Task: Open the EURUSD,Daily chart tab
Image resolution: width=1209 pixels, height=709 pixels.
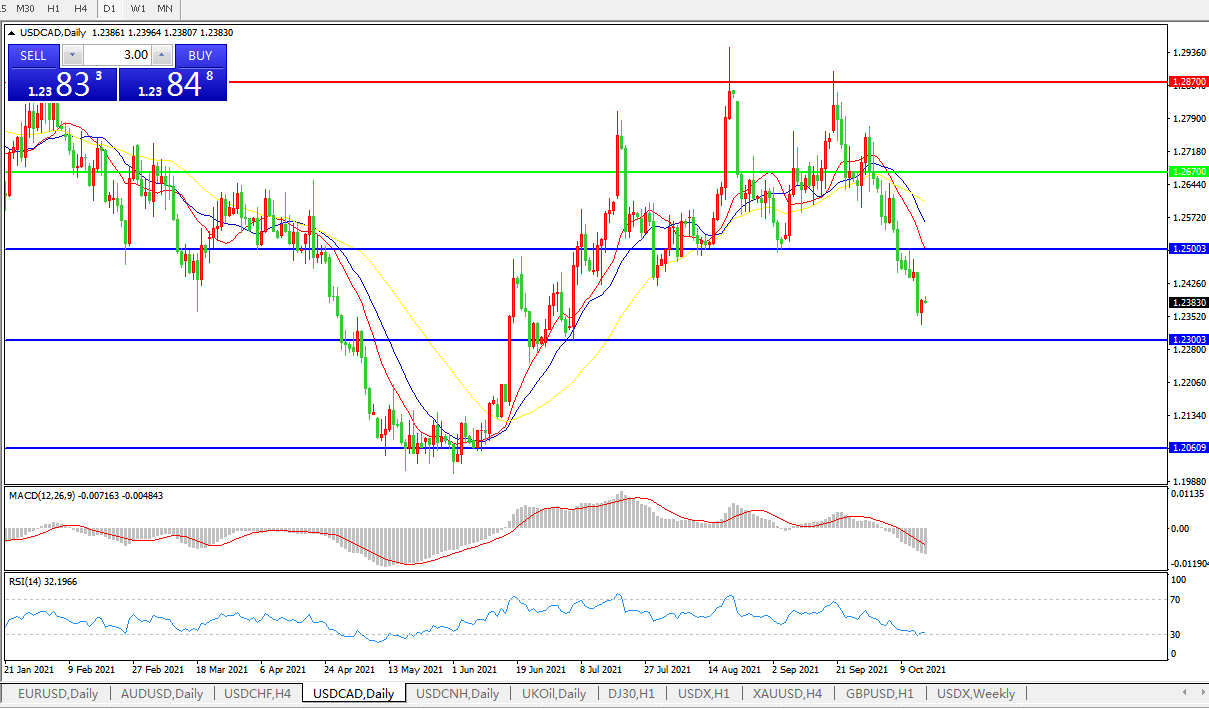Action: tap(58, 693)
